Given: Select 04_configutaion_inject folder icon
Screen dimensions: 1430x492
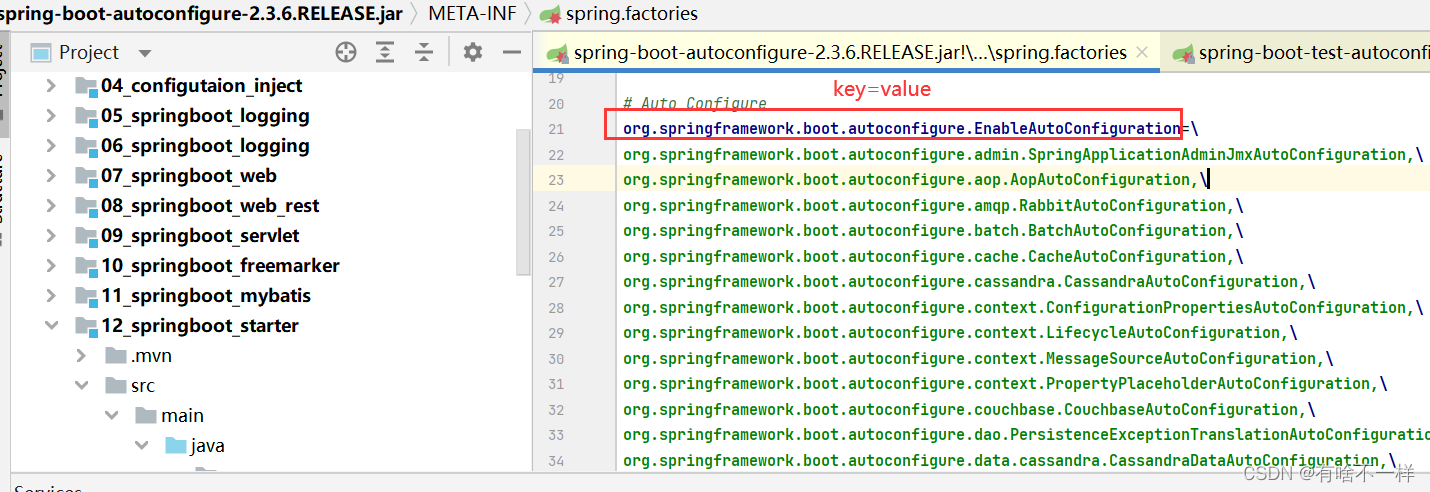Looking at the screenshot, I should pos(86,86).
